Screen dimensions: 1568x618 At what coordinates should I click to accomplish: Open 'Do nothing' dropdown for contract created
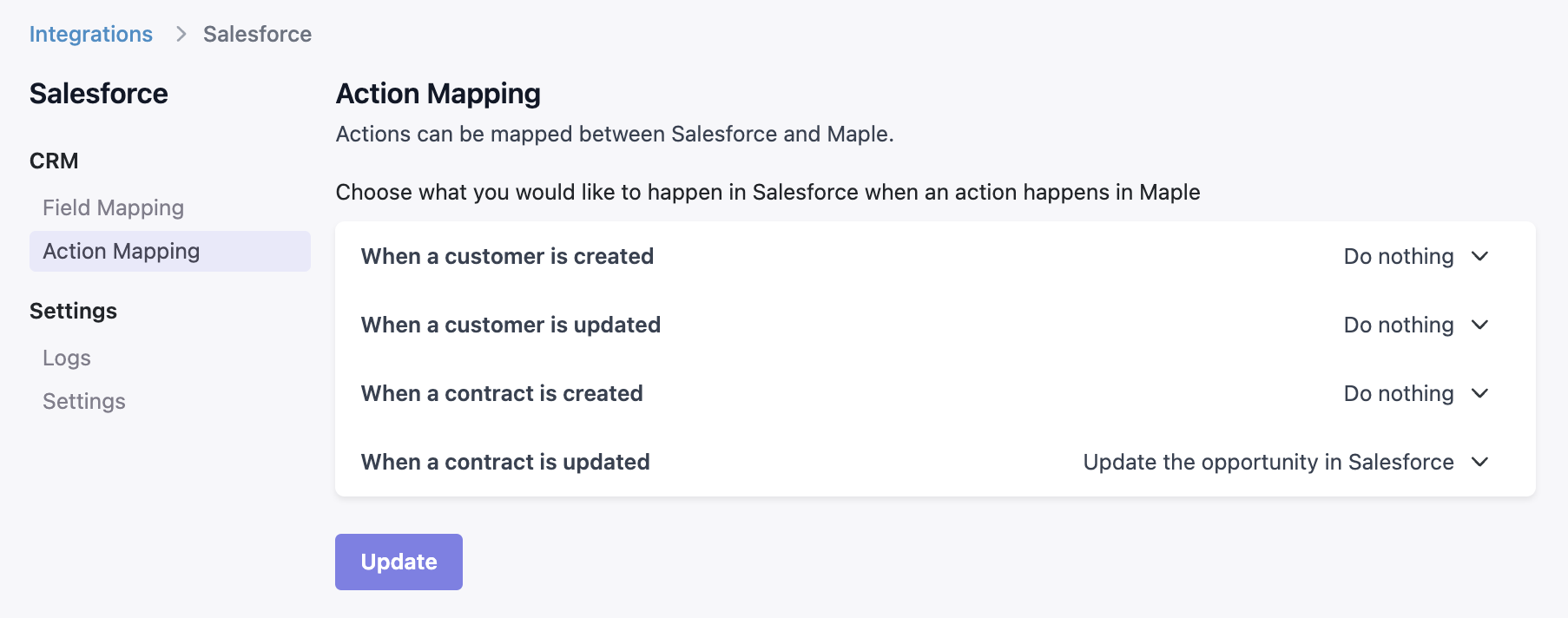point(1399,393)
